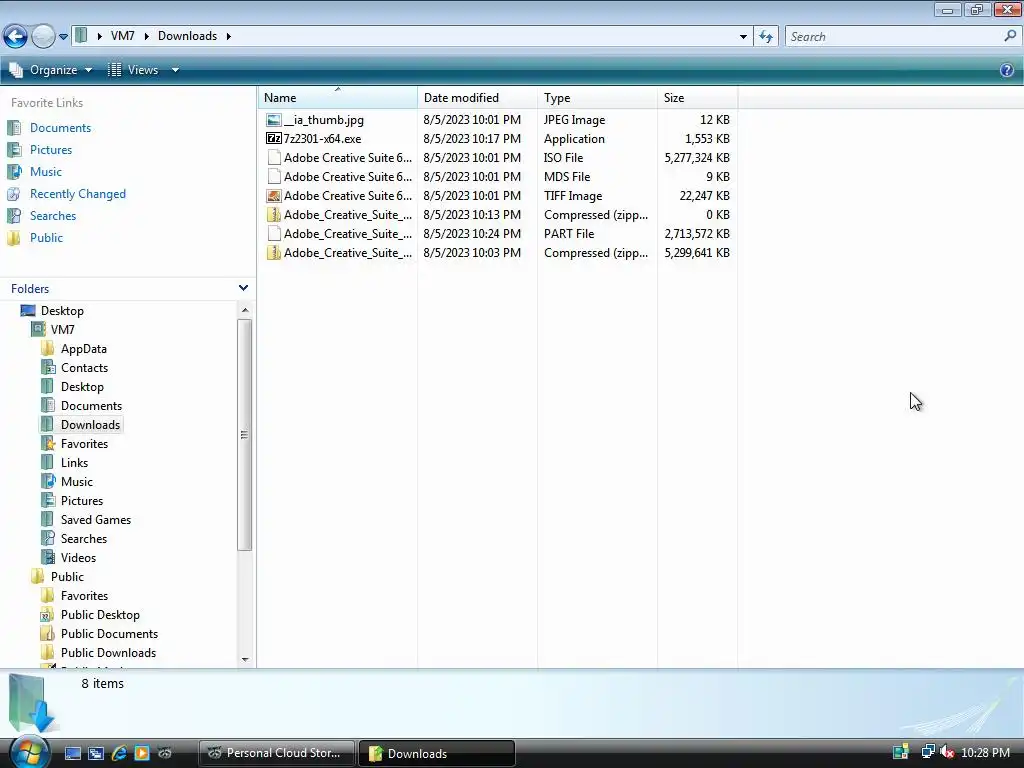Open Recently Changed favorite link
The height and width of the screenshot is (768, 1024).
tap(78, 194)
